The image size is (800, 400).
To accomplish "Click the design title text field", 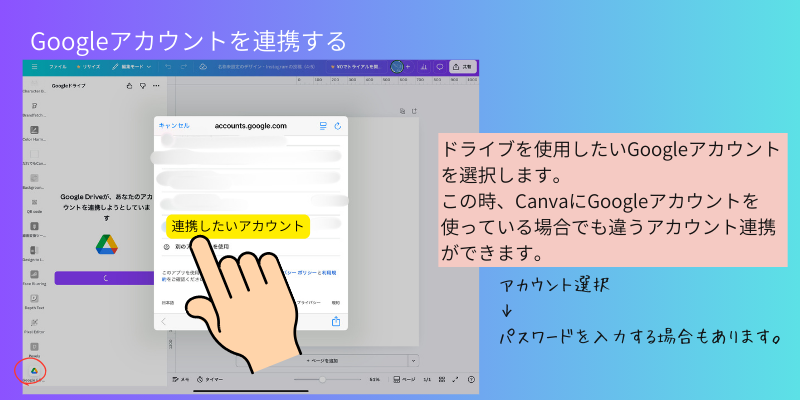I will (x=266, y=67).
